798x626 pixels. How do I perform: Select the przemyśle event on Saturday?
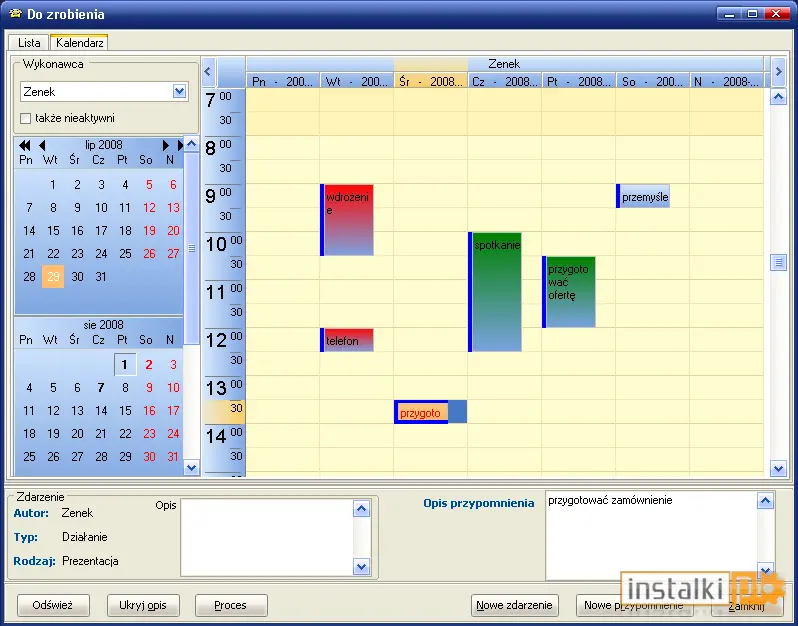click(643, 196)
